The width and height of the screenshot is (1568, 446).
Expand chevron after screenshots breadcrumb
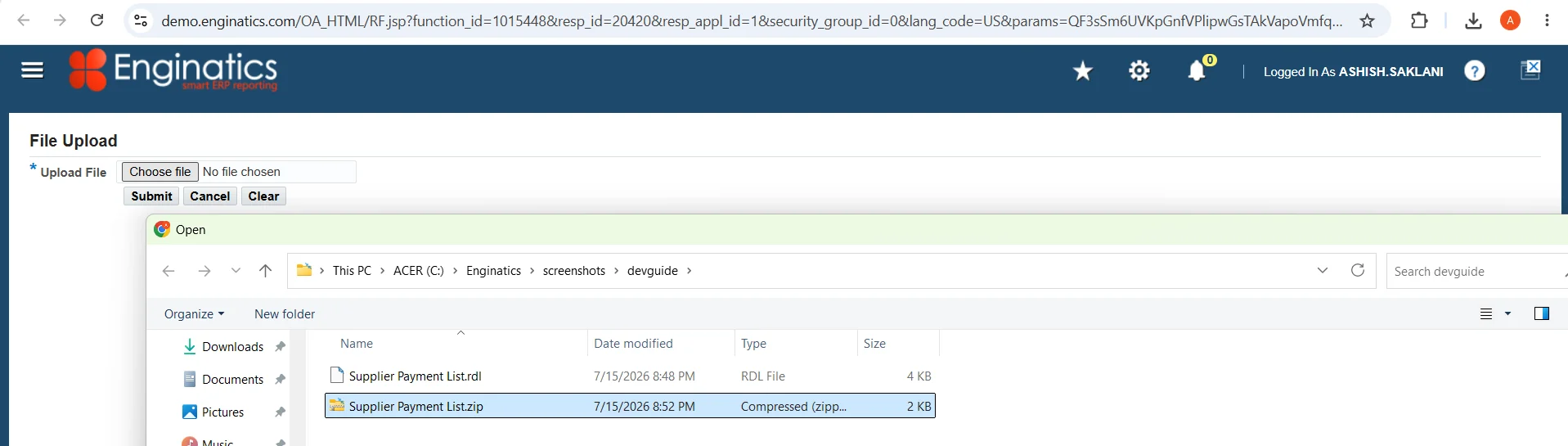(x=616, y=271)
